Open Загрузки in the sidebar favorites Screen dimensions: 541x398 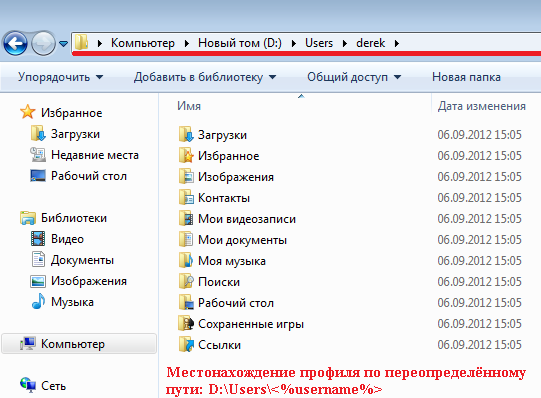[75, 134]
